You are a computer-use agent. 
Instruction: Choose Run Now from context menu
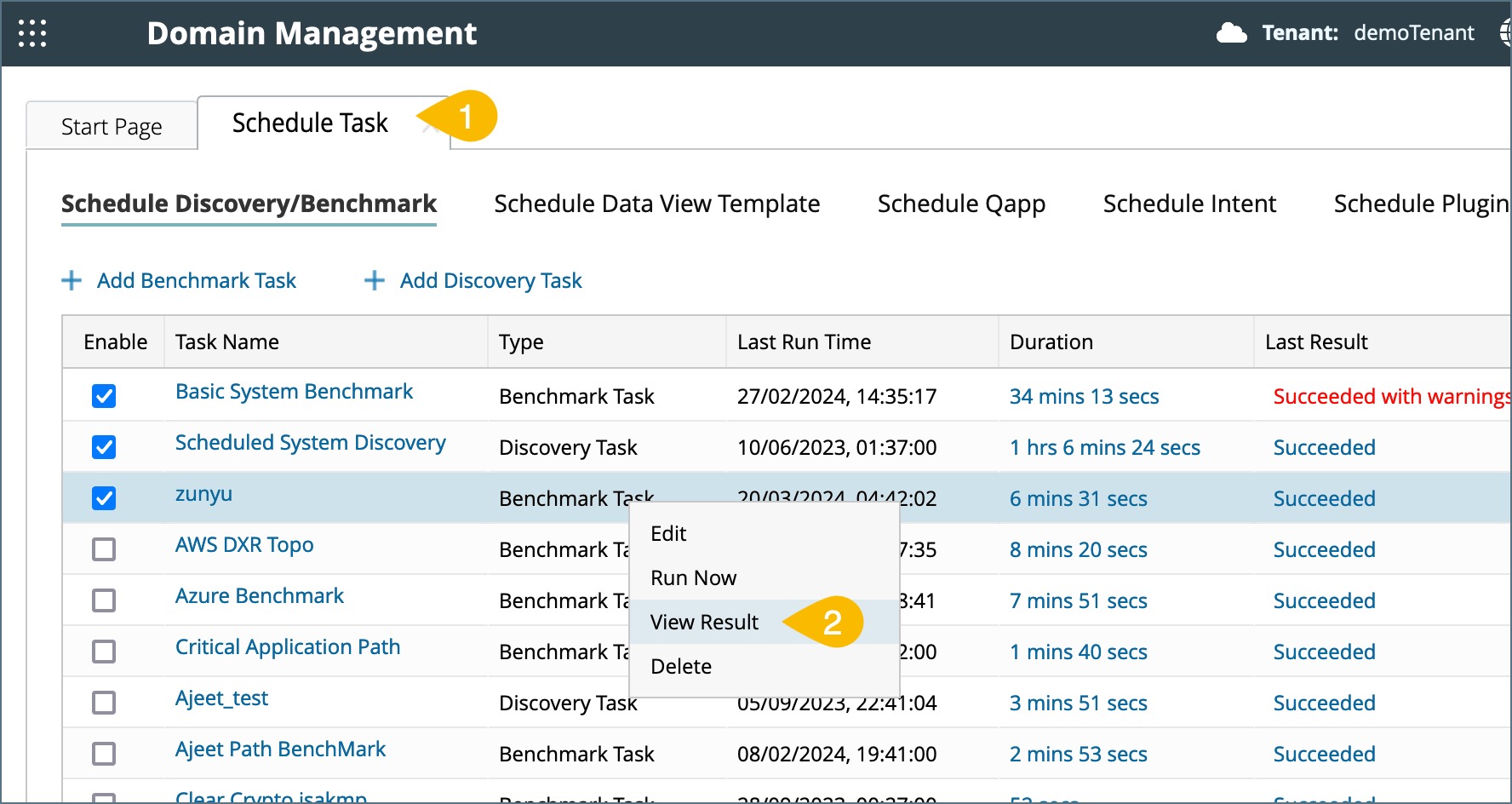click(693, 578)
